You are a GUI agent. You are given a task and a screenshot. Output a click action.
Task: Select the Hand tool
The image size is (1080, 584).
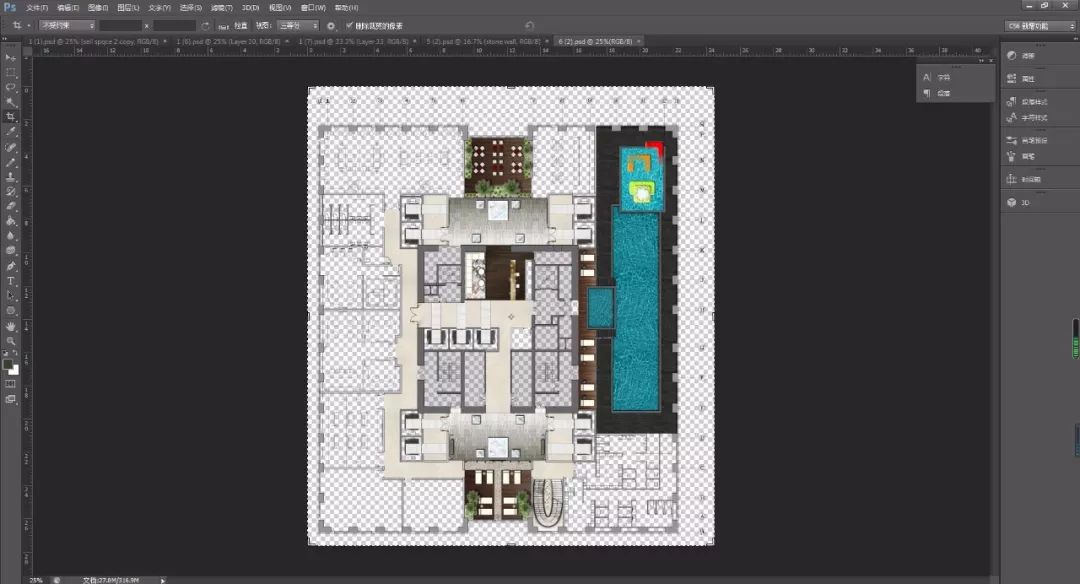(11, 326)
